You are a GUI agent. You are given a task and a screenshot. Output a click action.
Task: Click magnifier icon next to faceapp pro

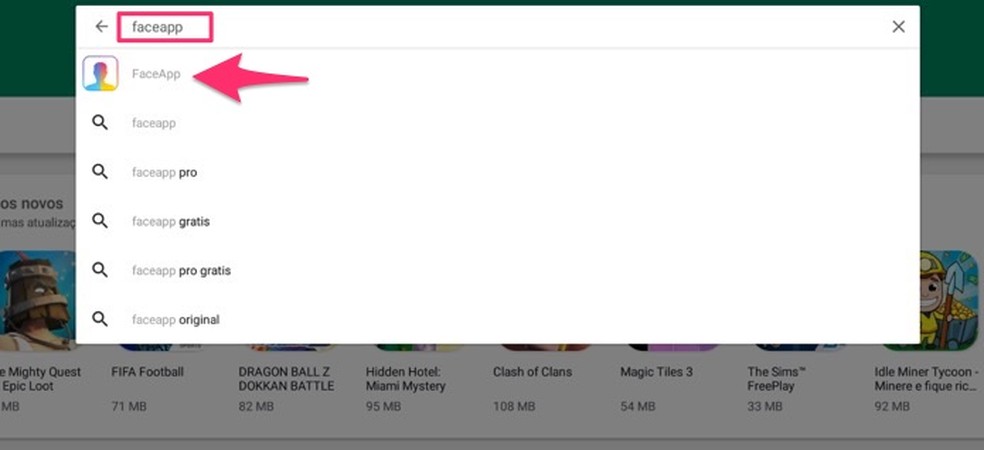pyautogui.click(x=100, y=172)
